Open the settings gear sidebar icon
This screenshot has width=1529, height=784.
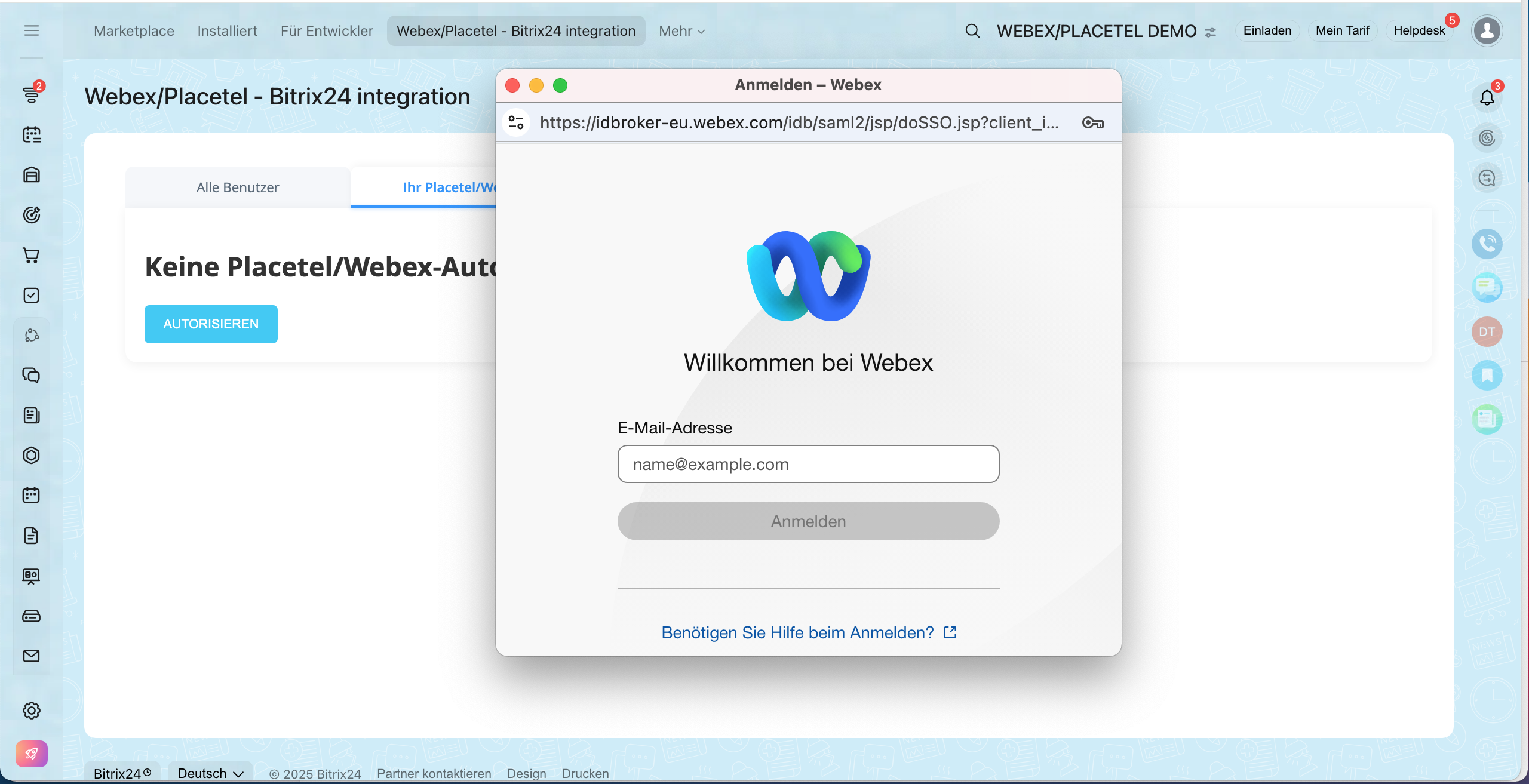pos(32,710)
